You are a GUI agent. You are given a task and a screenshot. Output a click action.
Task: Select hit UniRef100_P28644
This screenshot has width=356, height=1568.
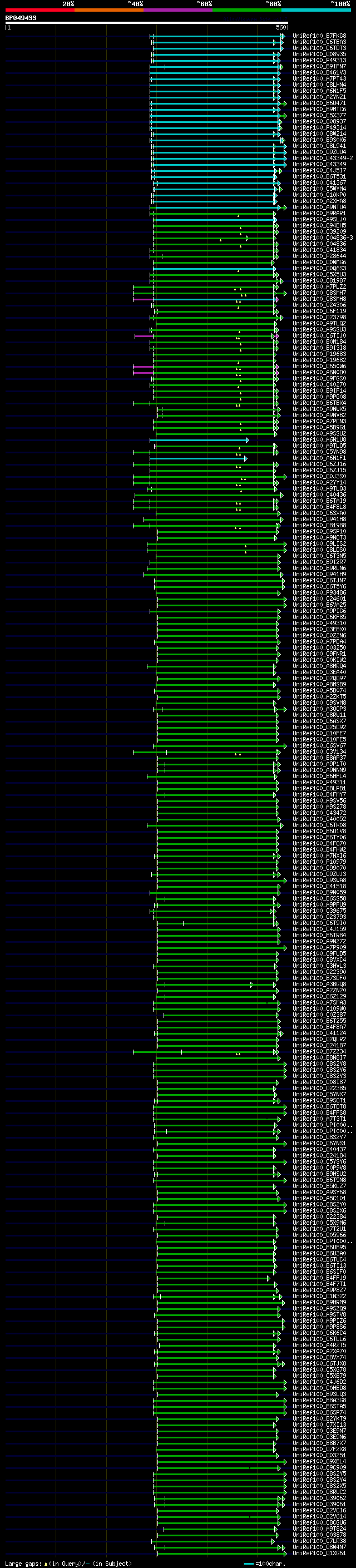click(319, 256)
